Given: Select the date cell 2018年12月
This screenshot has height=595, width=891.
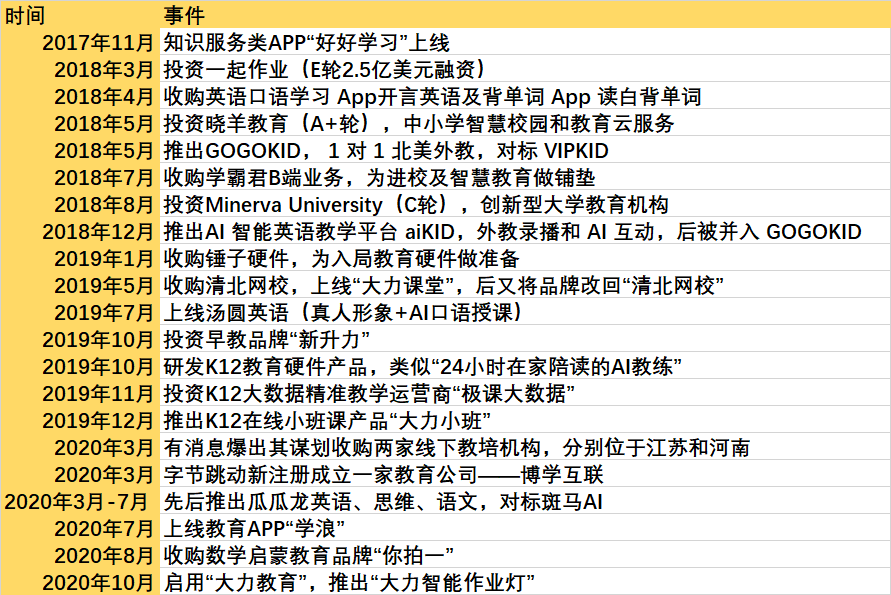Looking at the screenshot, I should 80,231.
